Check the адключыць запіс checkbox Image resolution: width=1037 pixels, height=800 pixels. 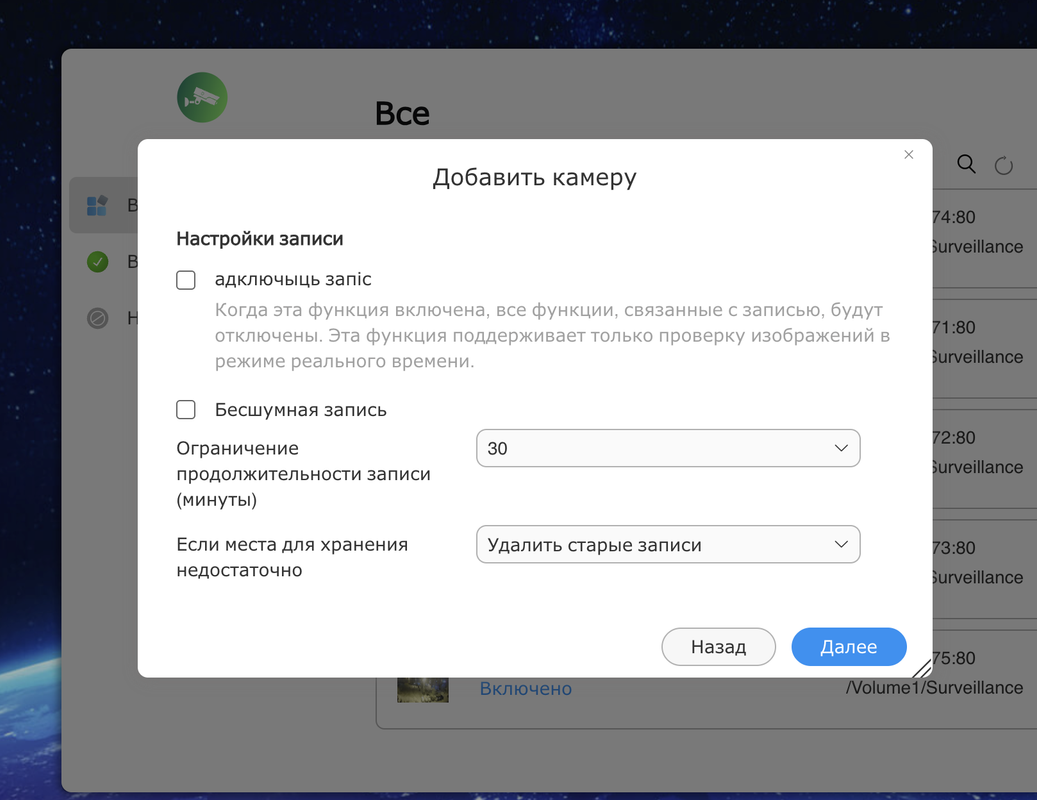(x=186, y=280)
